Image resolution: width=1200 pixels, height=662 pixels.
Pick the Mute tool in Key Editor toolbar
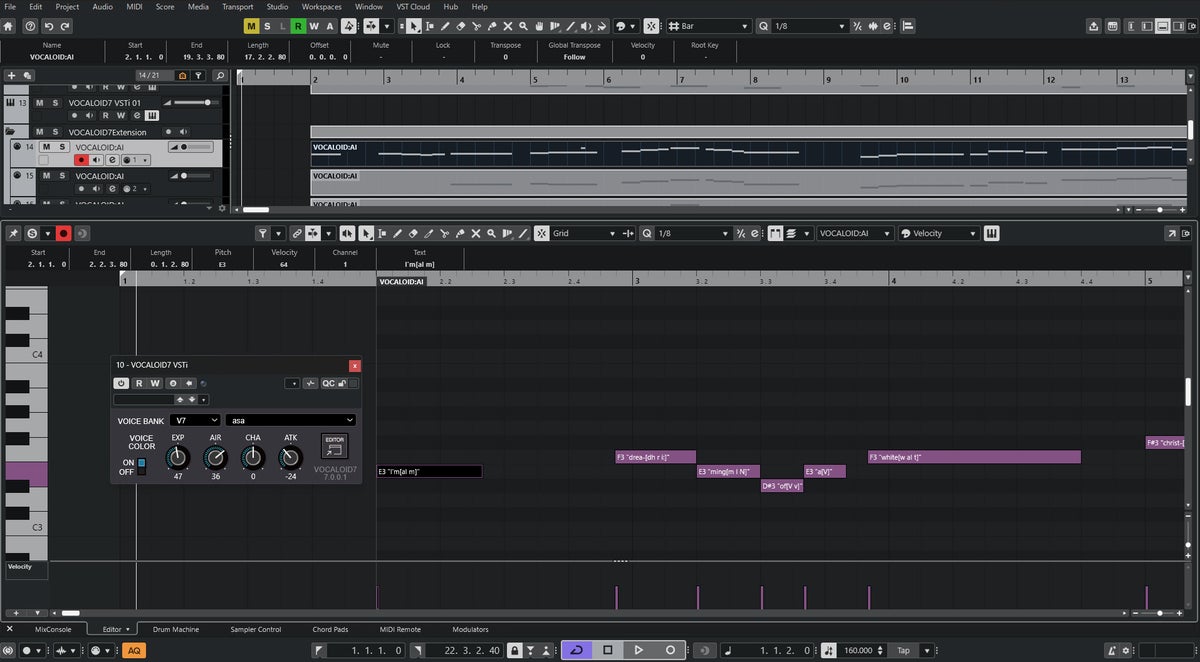coord(475,233)
